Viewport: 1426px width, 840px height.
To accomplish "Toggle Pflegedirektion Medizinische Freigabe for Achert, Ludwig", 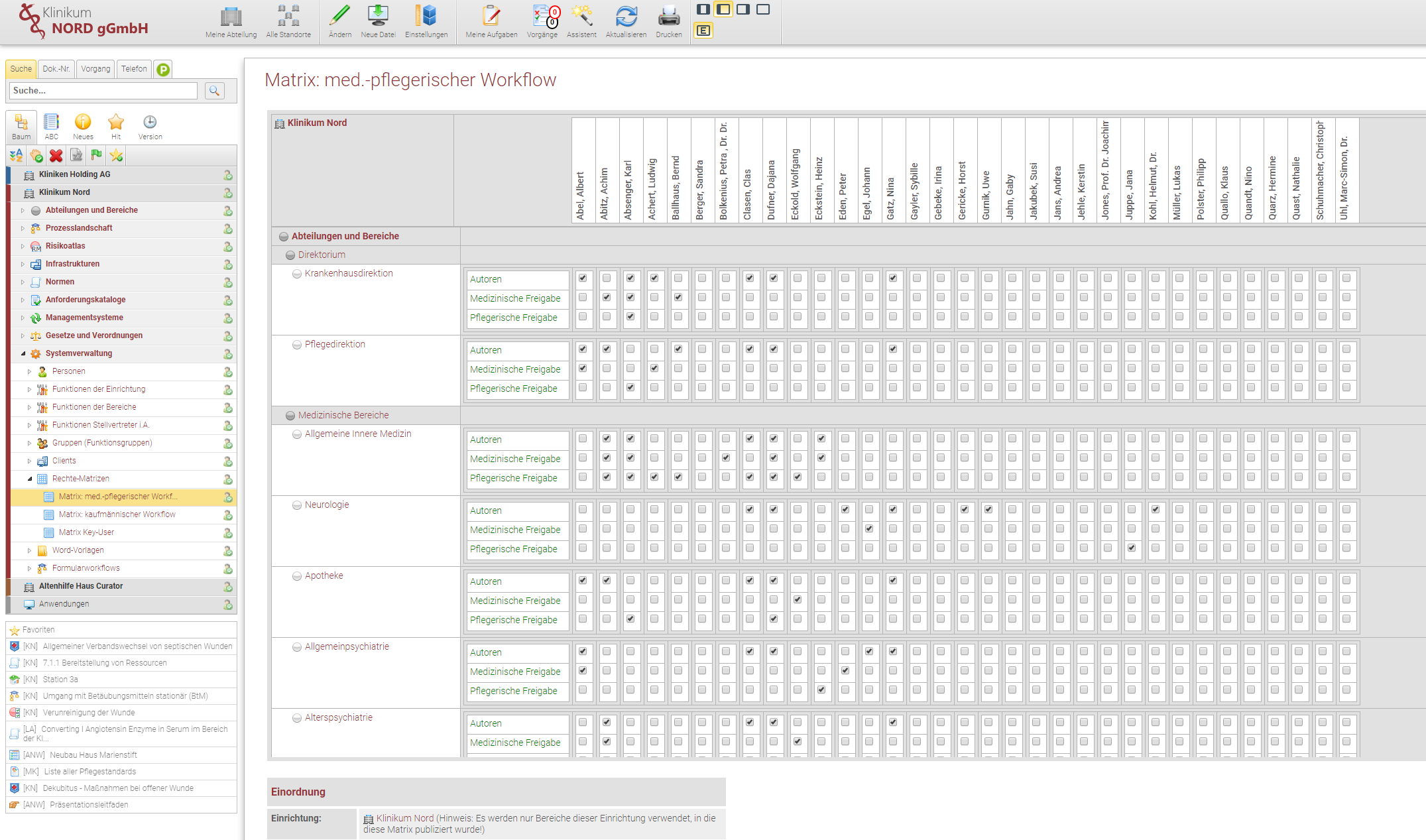I will click(654, 369).
